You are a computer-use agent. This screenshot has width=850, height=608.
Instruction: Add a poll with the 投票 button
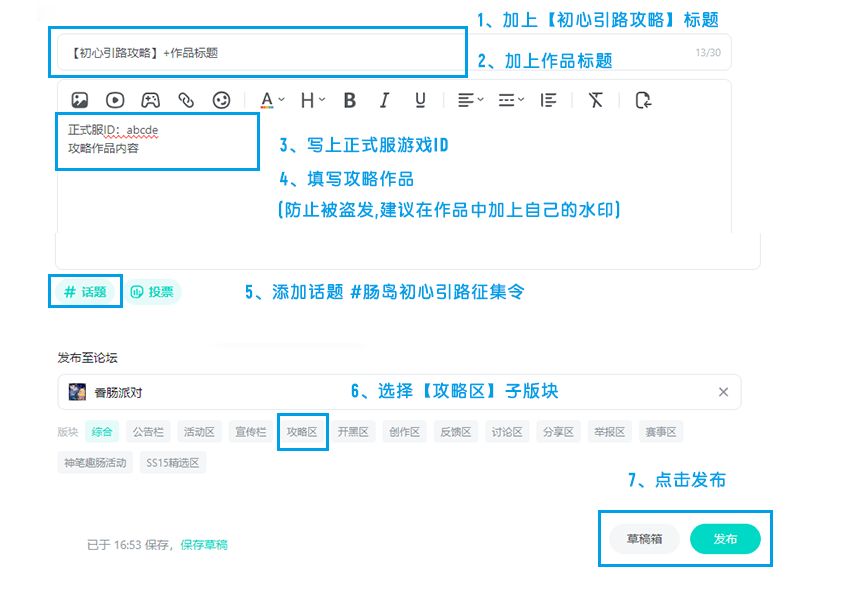[x=152, y=292]
